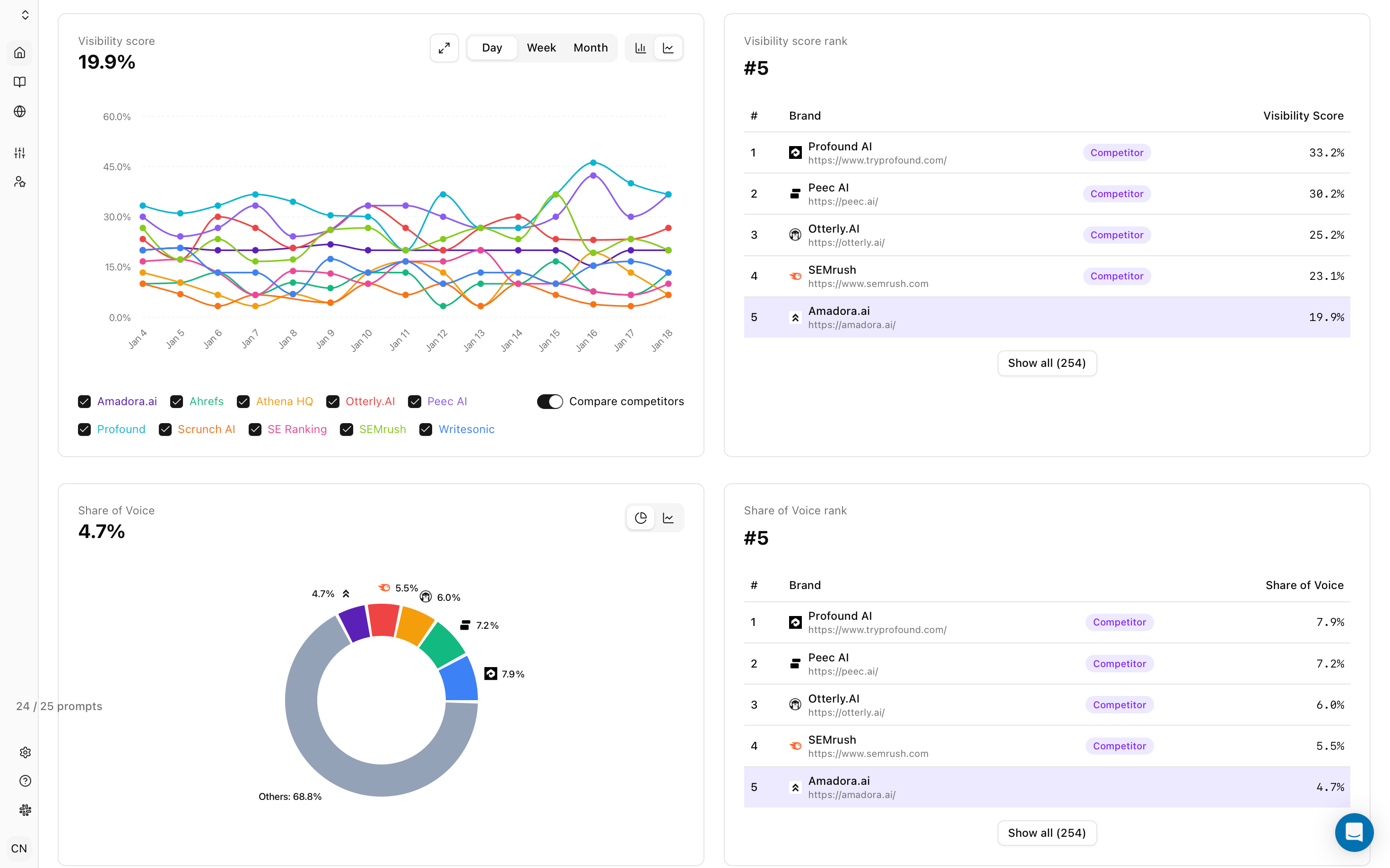1390x868 pixels.
Task: Click Peec AI logo in Visibility rank table
Action: coord(795,194)
